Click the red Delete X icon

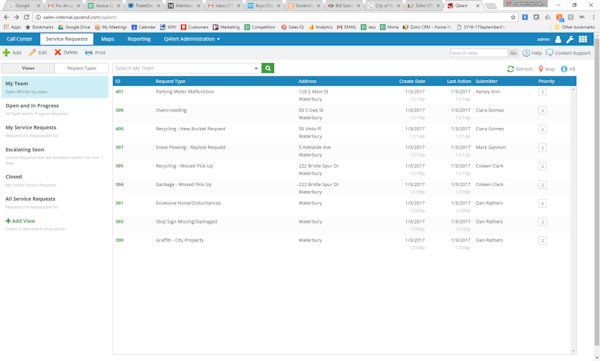coord(57,52)
